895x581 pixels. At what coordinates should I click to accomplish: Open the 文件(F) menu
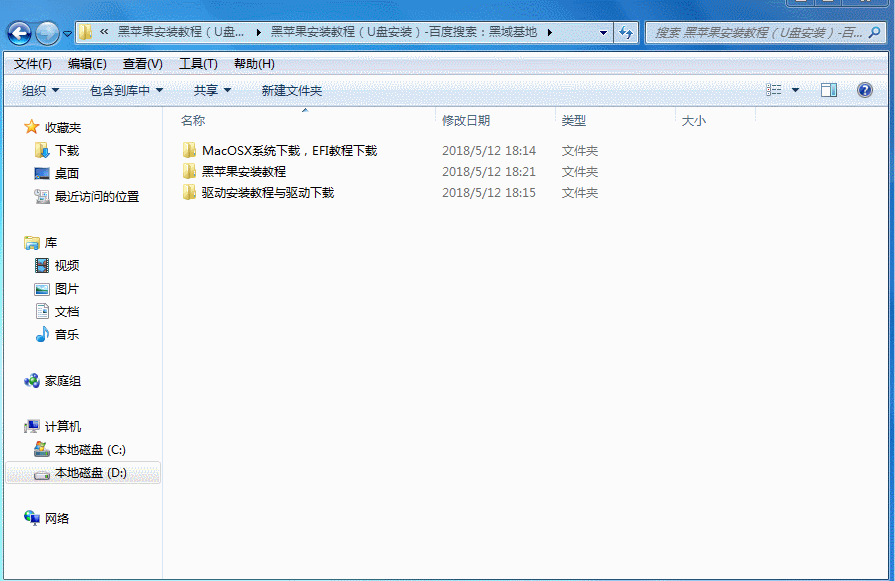33,64
